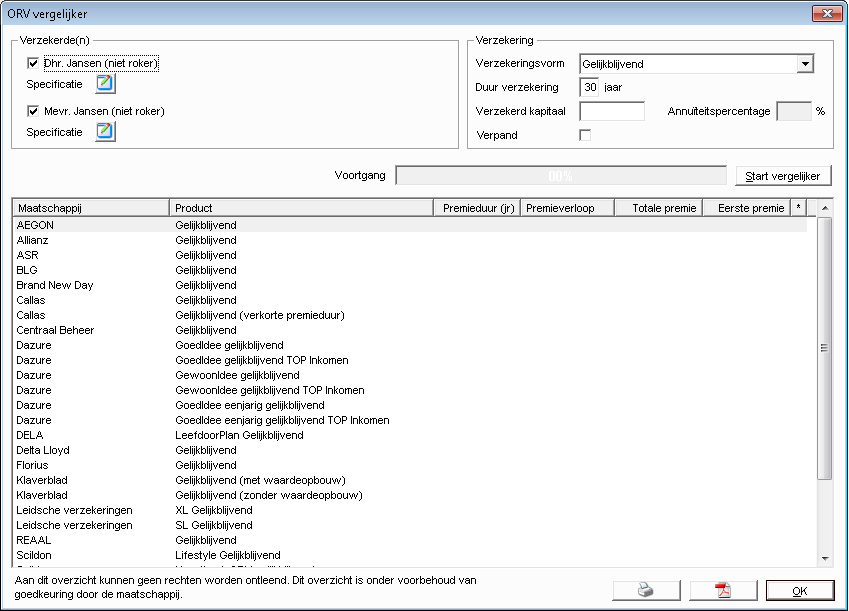Open specification editor for Mevr. Jansen
Screen dimensions: 849x611
(105, 131)
